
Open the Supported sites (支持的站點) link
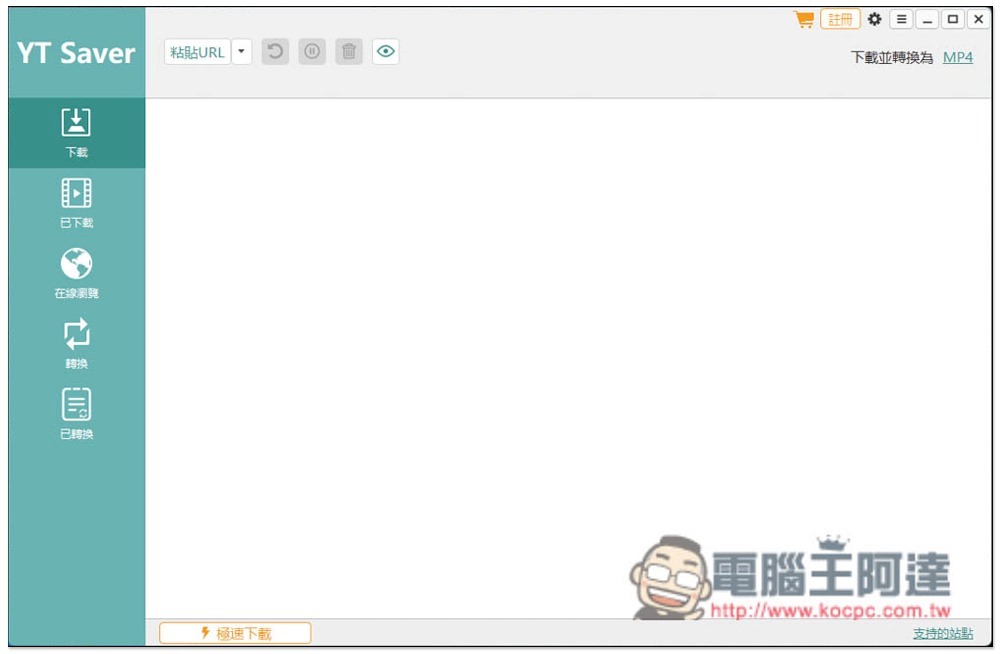(943, 634)
